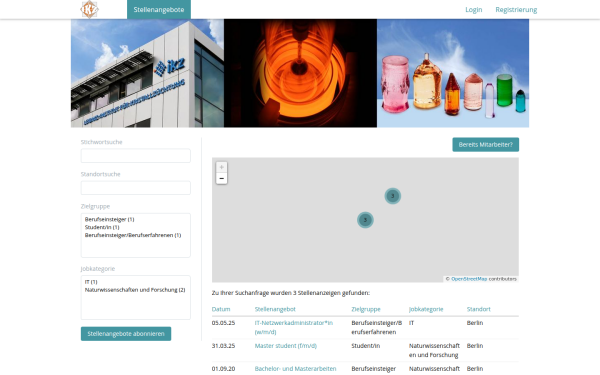Click the Bereits Mitarbeiter? button

[486, 145]
